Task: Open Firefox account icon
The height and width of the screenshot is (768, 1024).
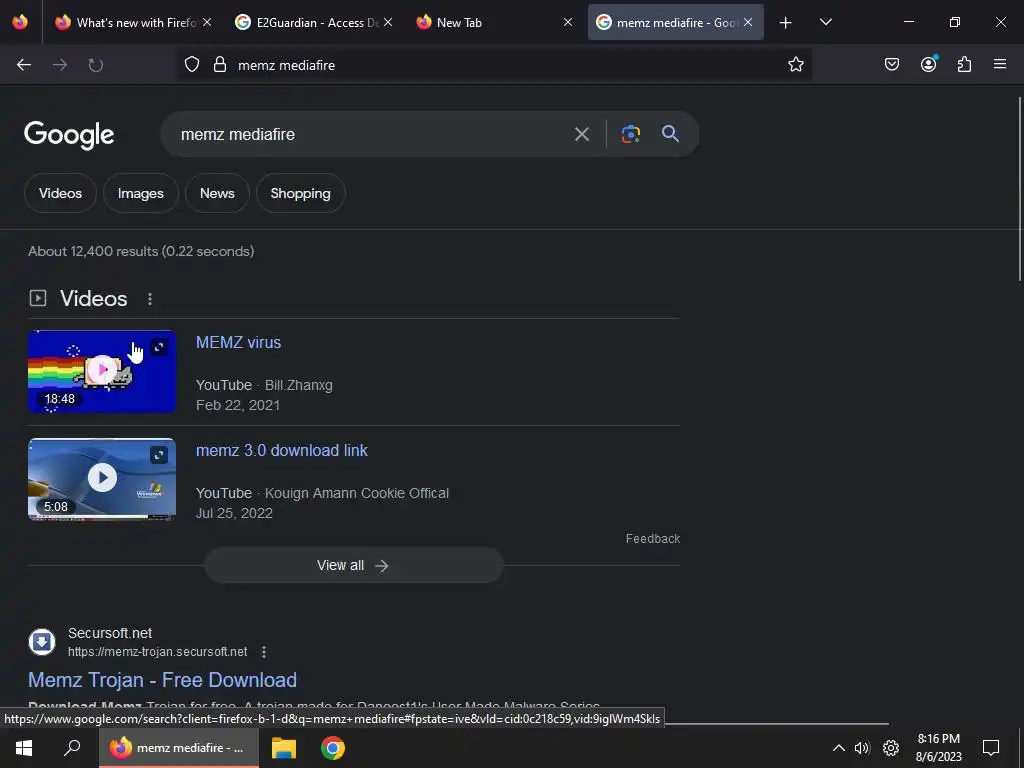Action: [929, 64]
